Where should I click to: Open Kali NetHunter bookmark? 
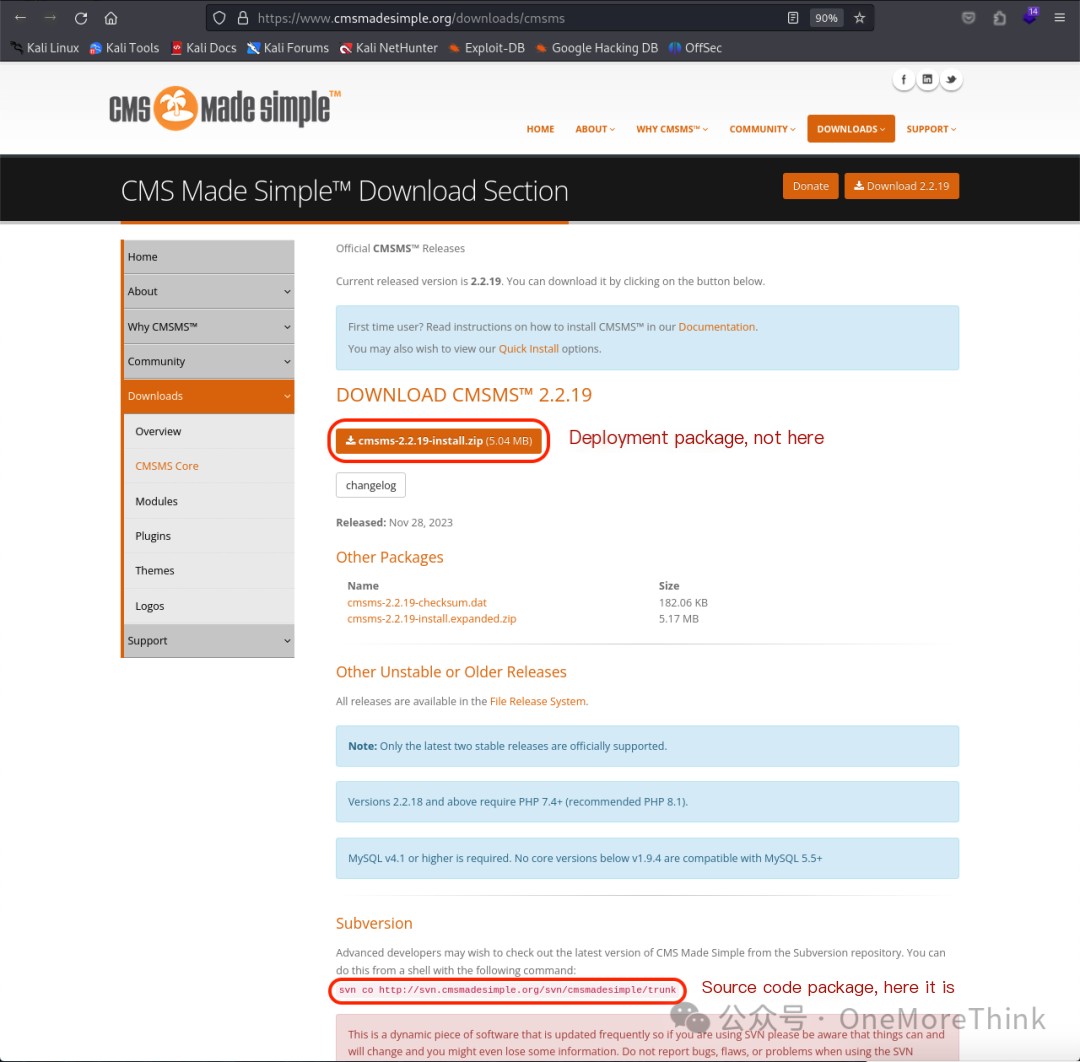[x=388, y=48]
